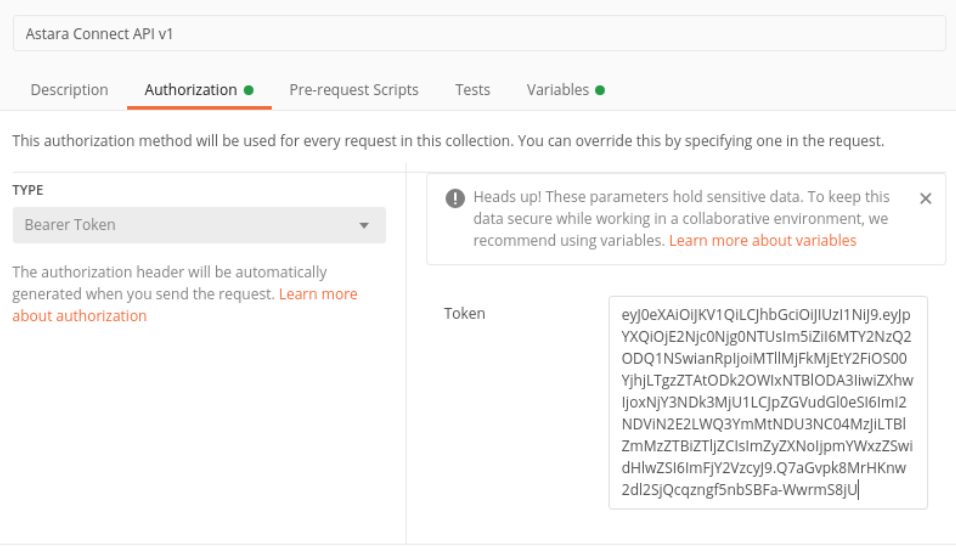Click the green dot beside the Variables tab
Viewport: 956px width, 553px height.
(x=600, y=90)
